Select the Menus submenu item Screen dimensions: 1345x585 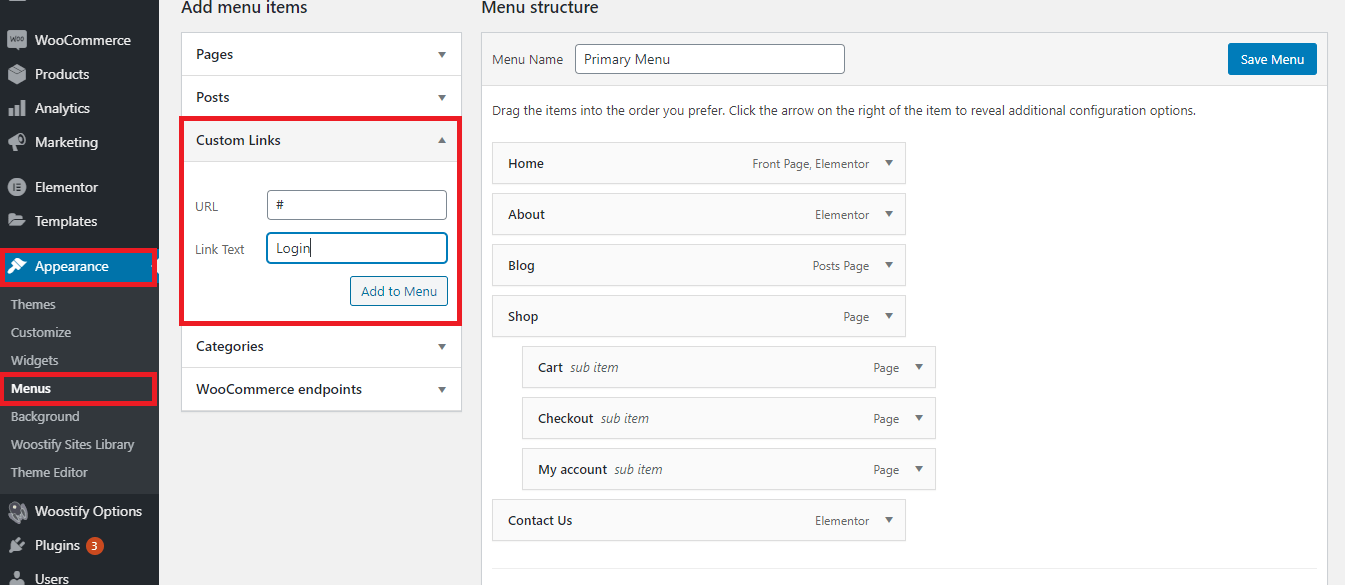(31, 388)
